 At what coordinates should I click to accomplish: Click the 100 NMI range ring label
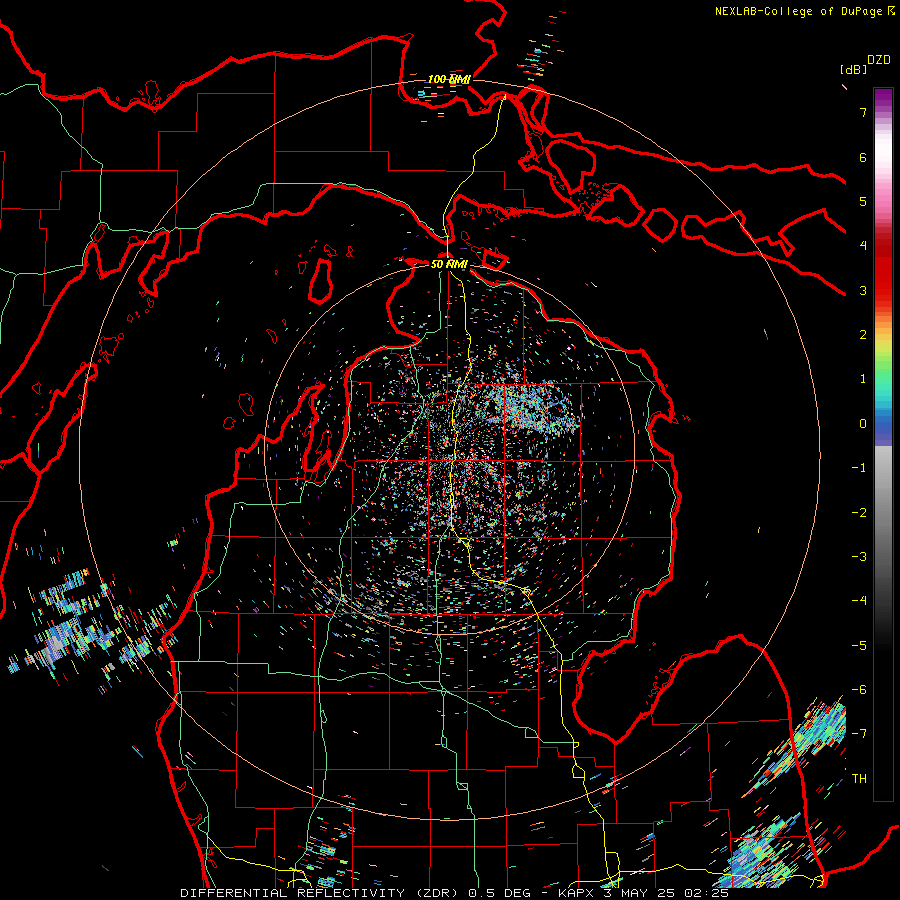click(449, 79)
